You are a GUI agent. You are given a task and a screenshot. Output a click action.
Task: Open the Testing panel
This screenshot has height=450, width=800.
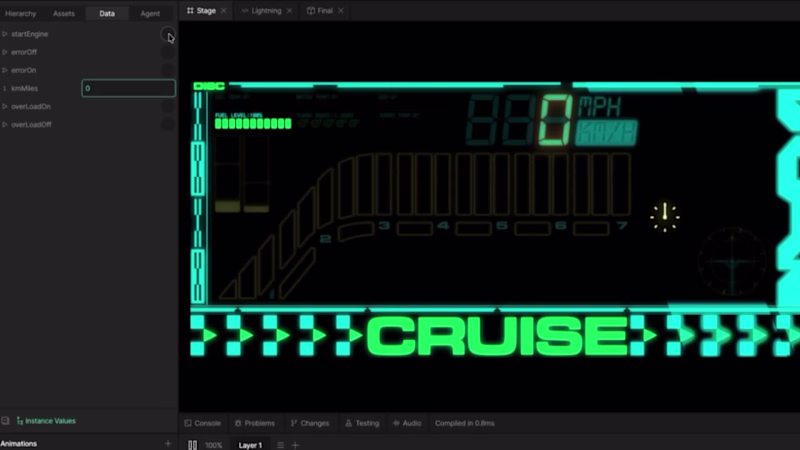[362, 423]
